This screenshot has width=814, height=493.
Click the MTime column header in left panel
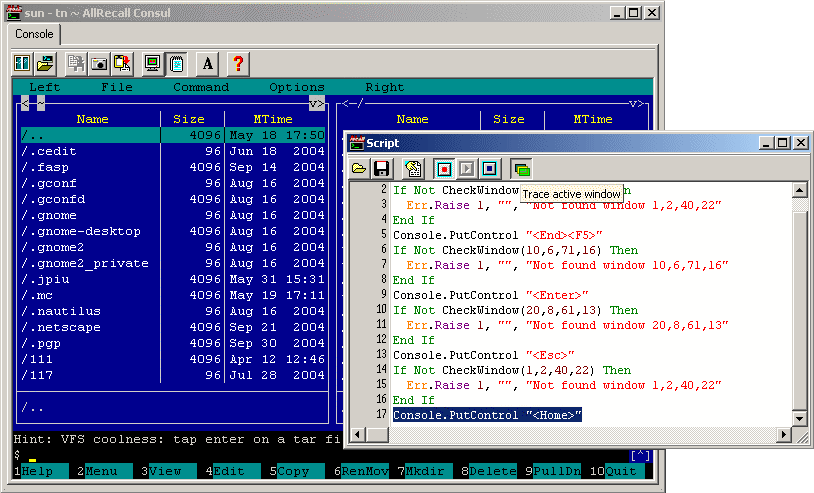273,119
